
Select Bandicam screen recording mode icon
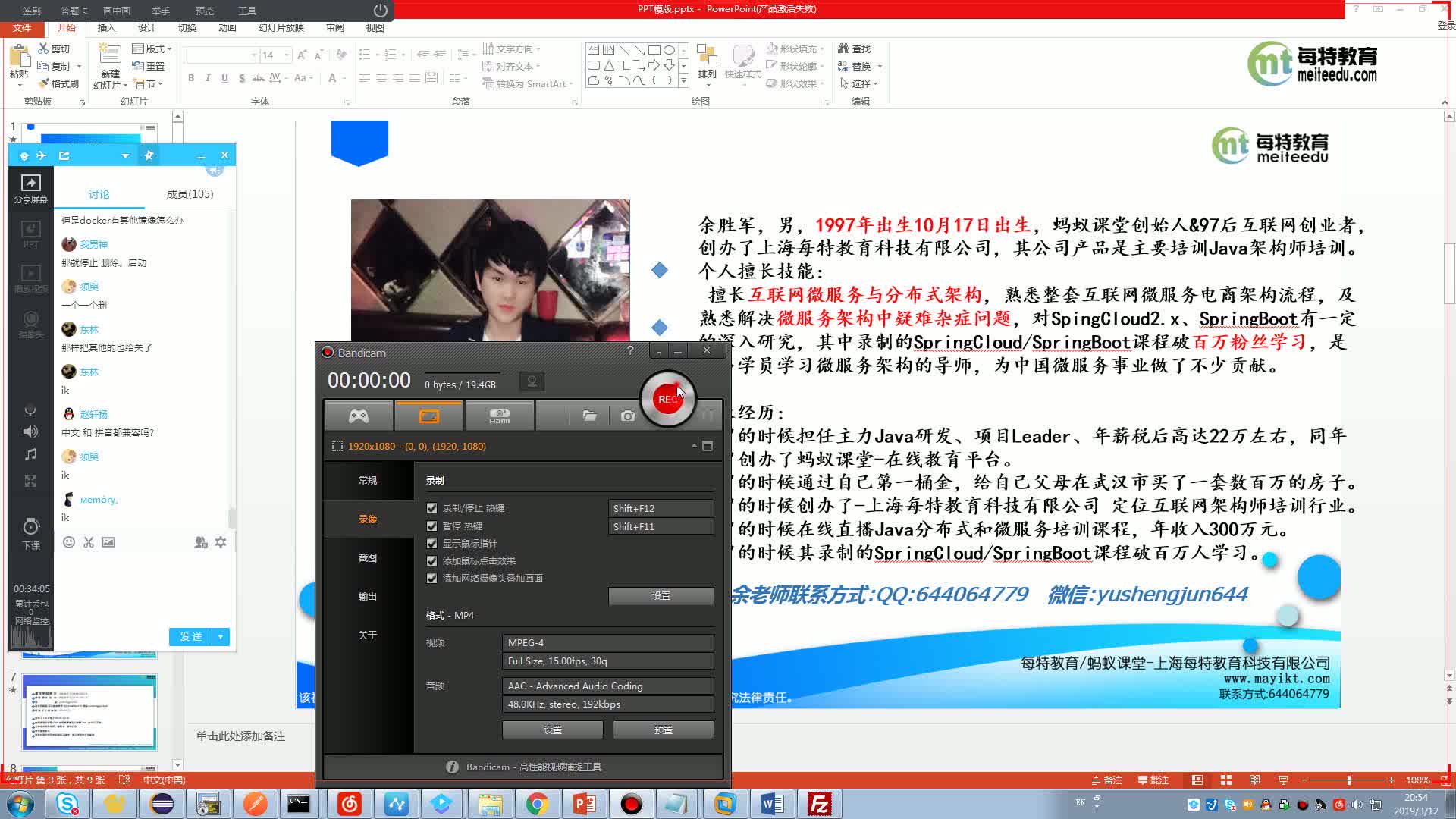(x=429, y=416)
